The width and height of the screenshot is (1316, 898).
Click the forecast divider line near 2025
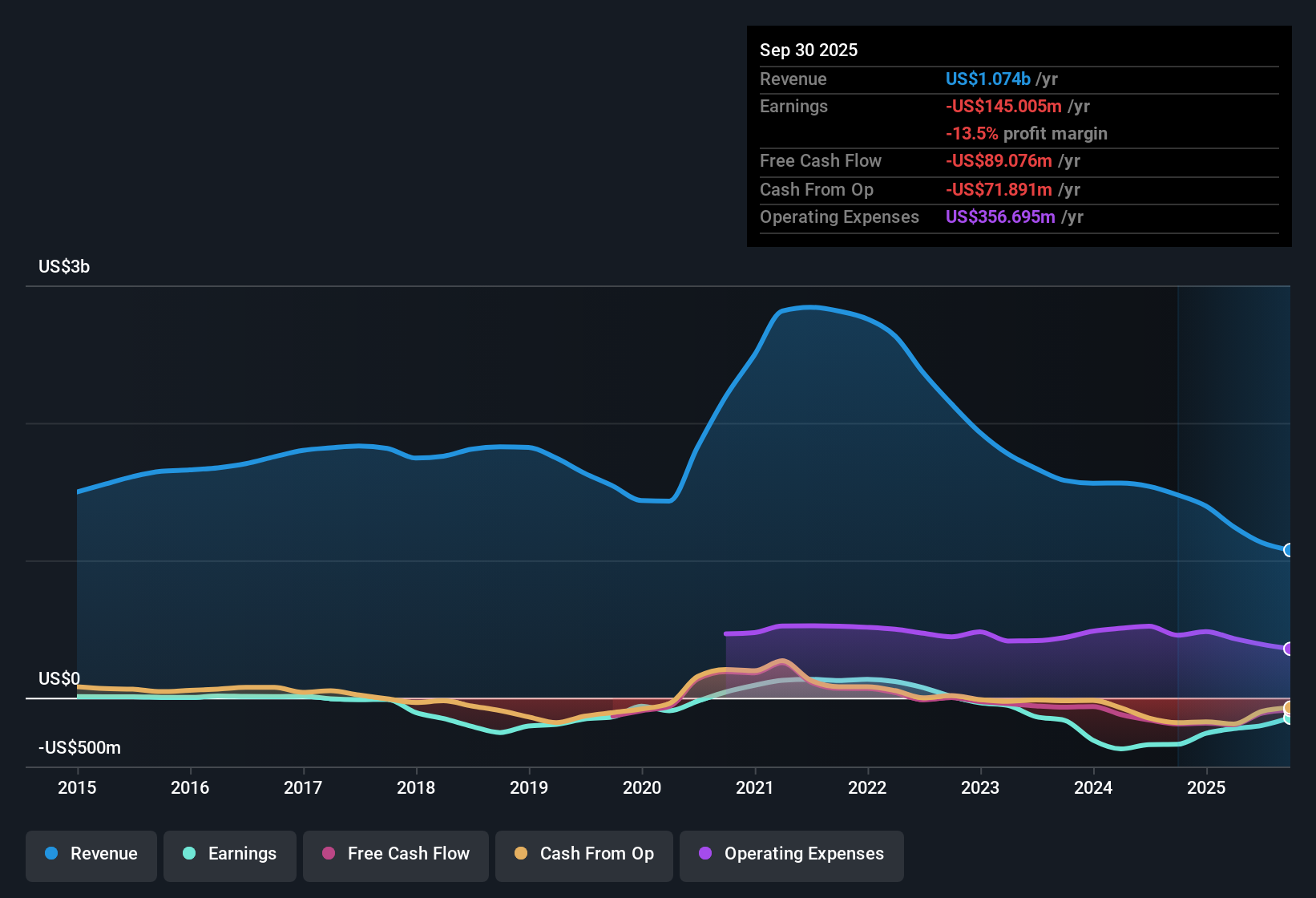click(x=1178, y=521)
